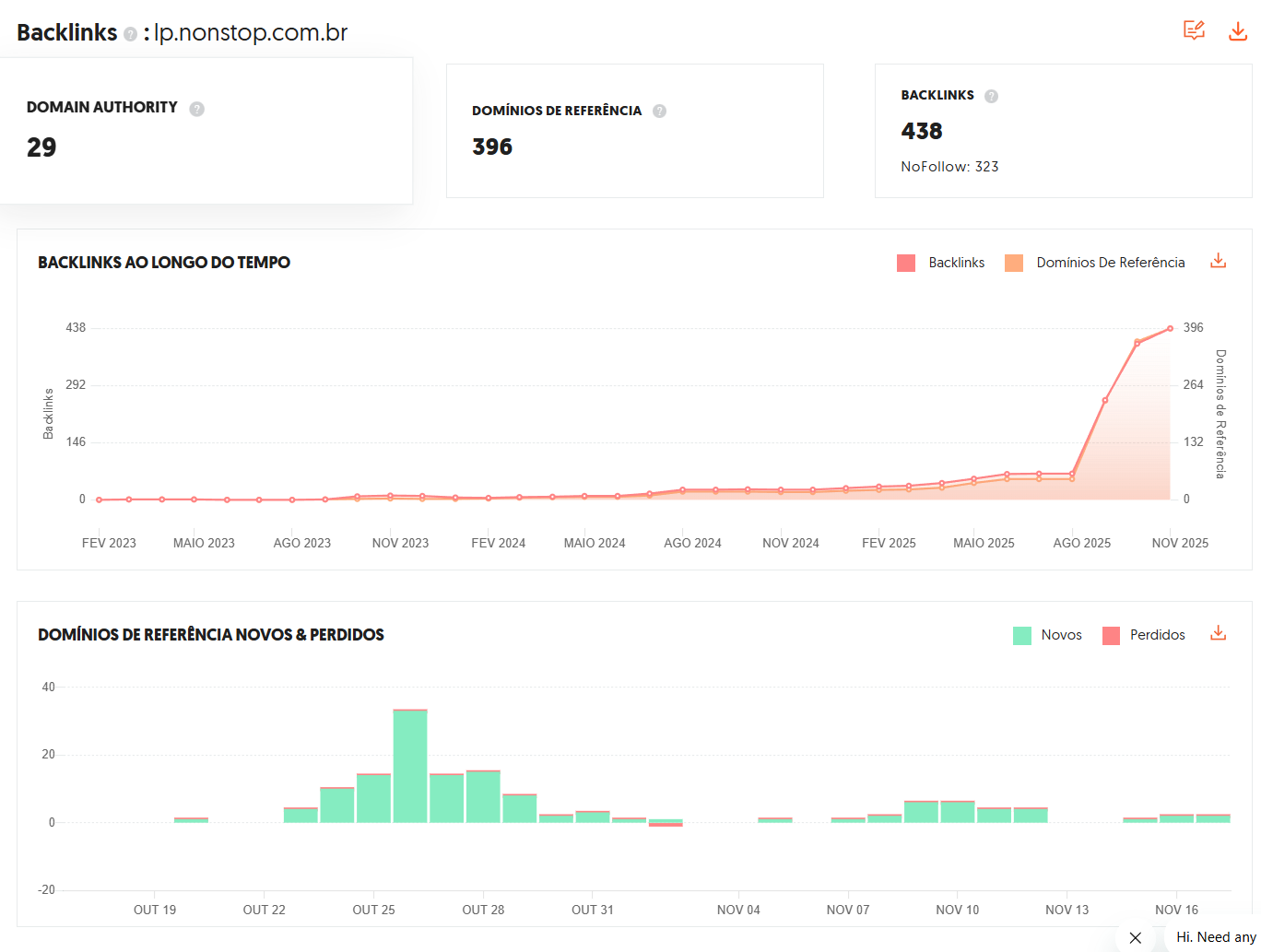The width and height of the screenshot is (1261, 952).
Task: Click the feedback note icon at top right
Action: 1194,30
